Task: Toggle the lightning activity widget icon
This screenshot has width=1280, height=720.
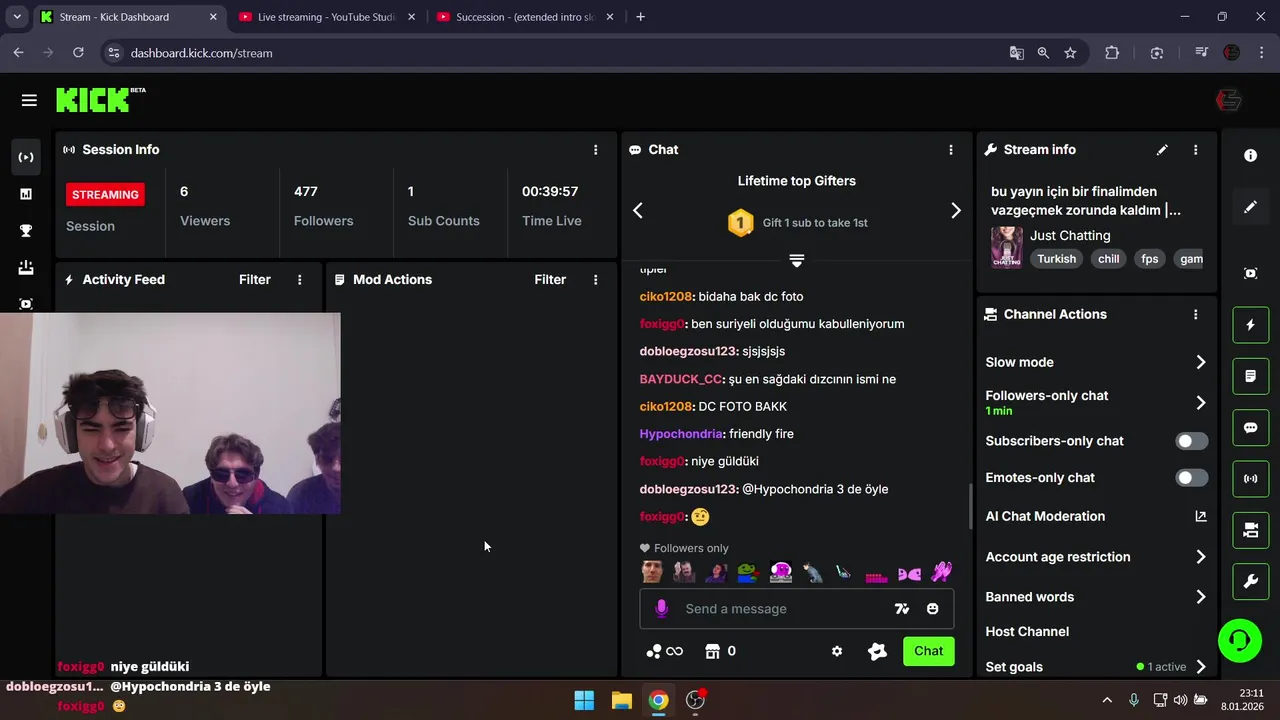Action: pos(1250,325)
